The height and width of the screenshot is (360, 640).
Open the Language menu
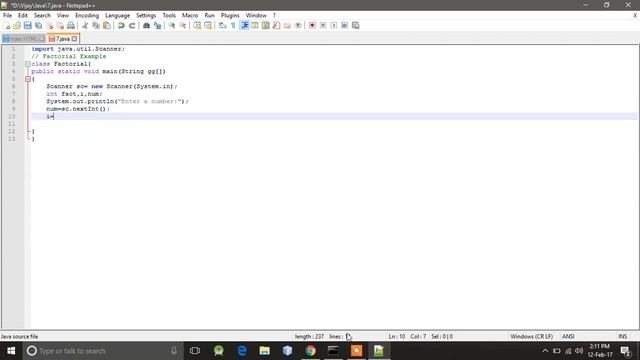click(x=117, y=15)
